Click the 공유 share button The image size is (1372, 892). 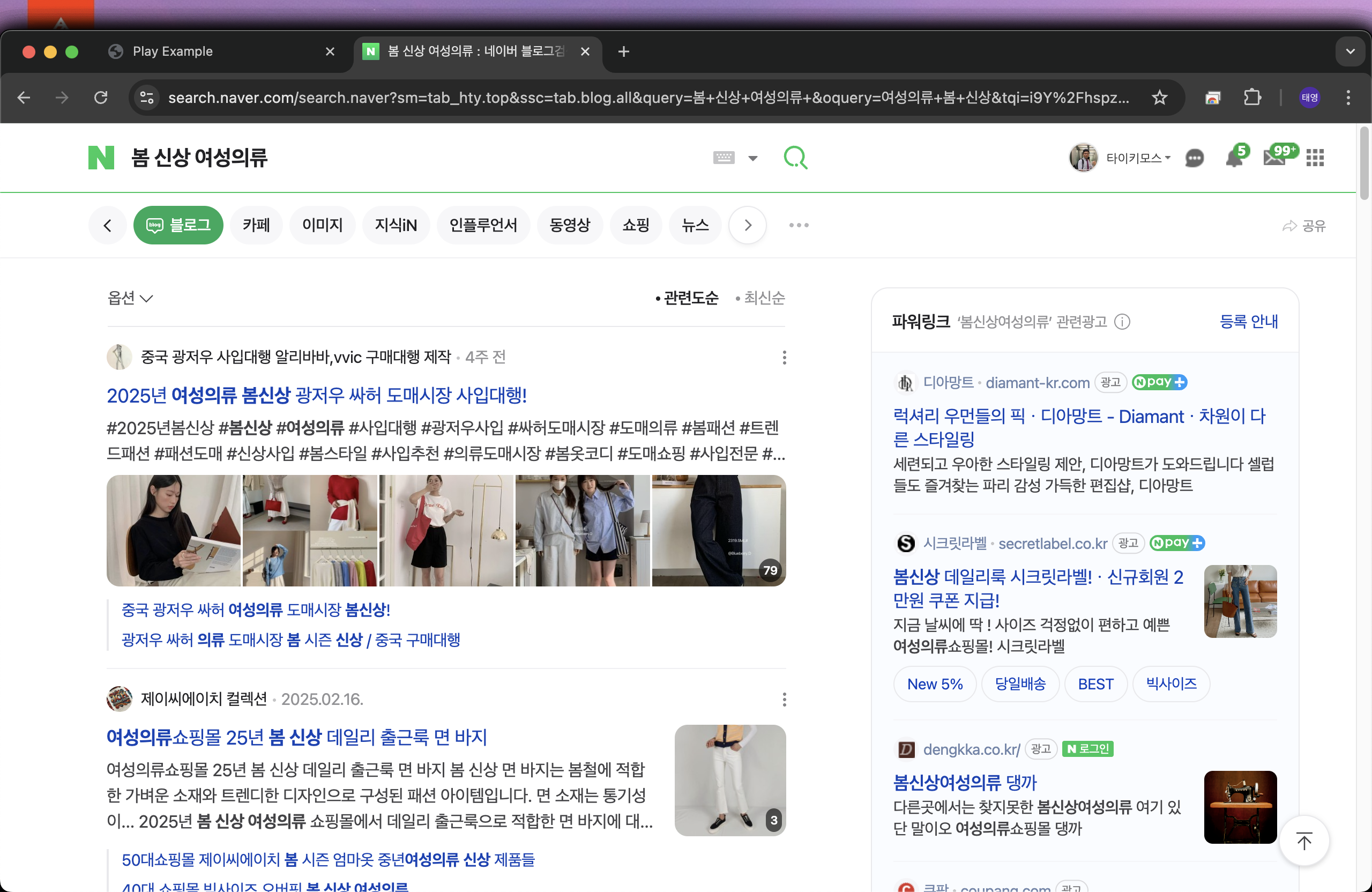click(x=1304, y=226)
